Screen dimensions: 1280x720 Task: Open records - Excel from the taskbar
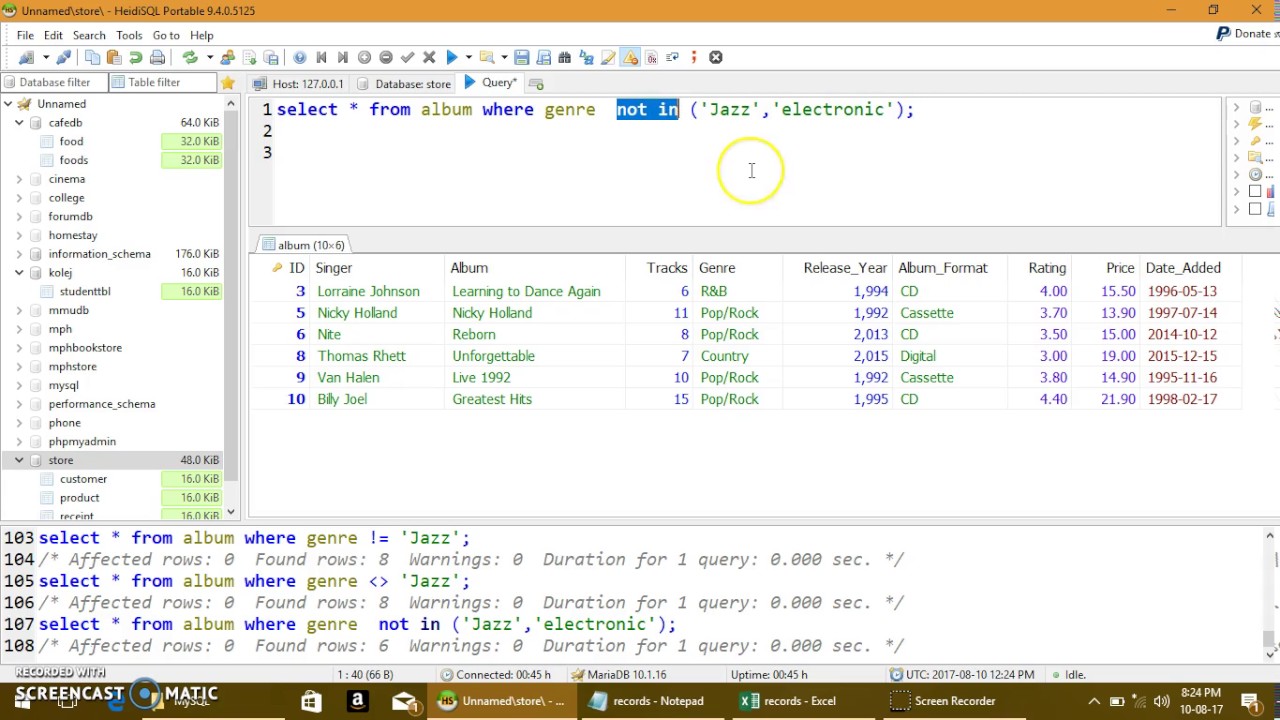click(x=788, y=701)
